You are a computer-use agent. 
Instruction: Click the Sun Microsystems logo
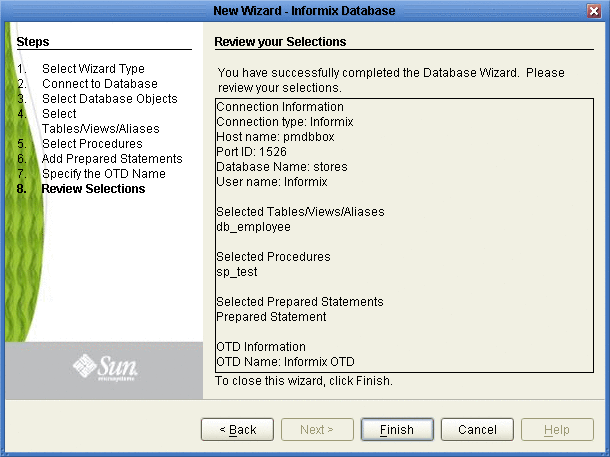(105, 368)
